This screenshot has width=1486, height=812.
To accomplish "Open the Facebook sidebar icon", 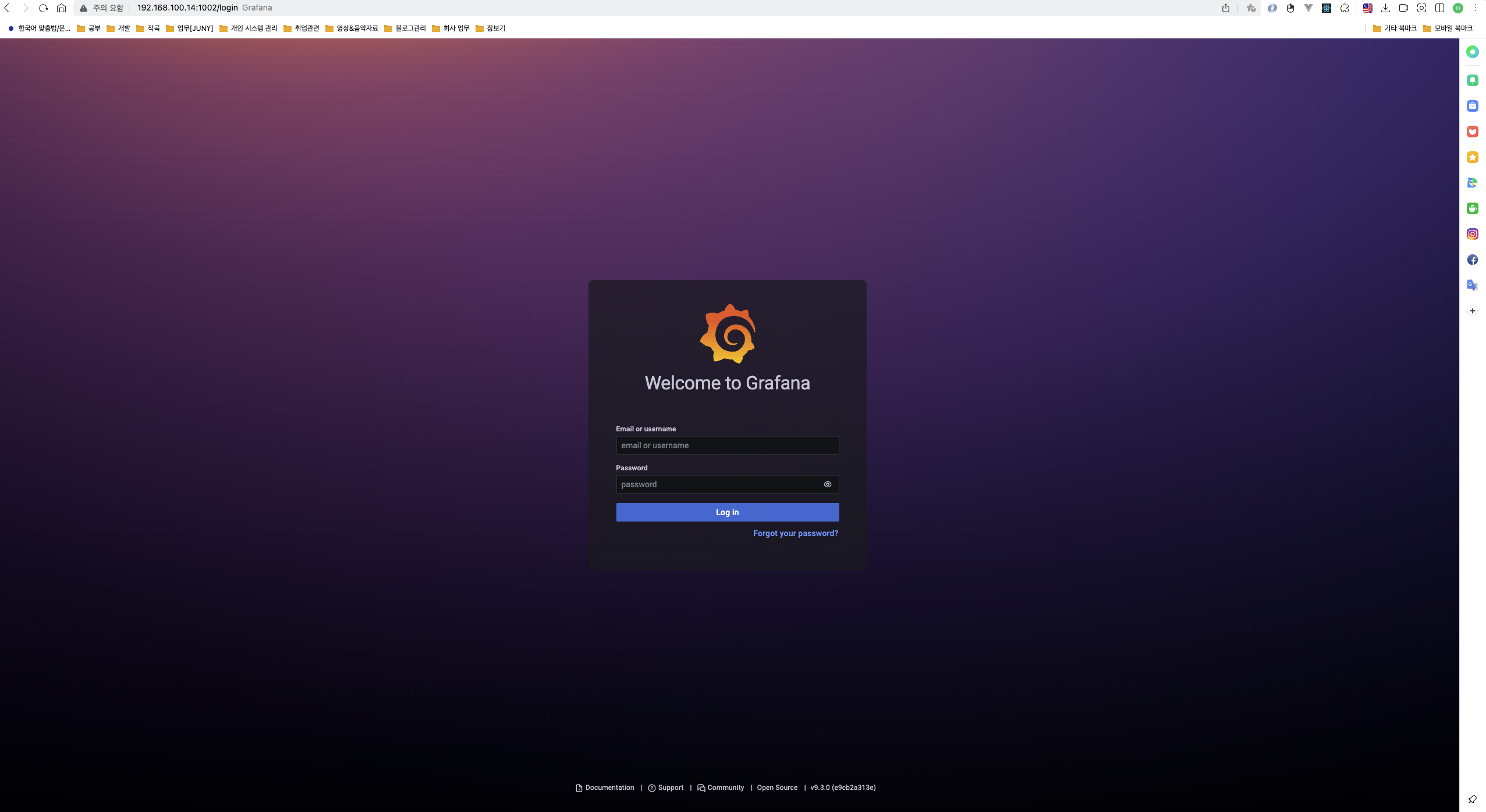I will [1472, 260].
